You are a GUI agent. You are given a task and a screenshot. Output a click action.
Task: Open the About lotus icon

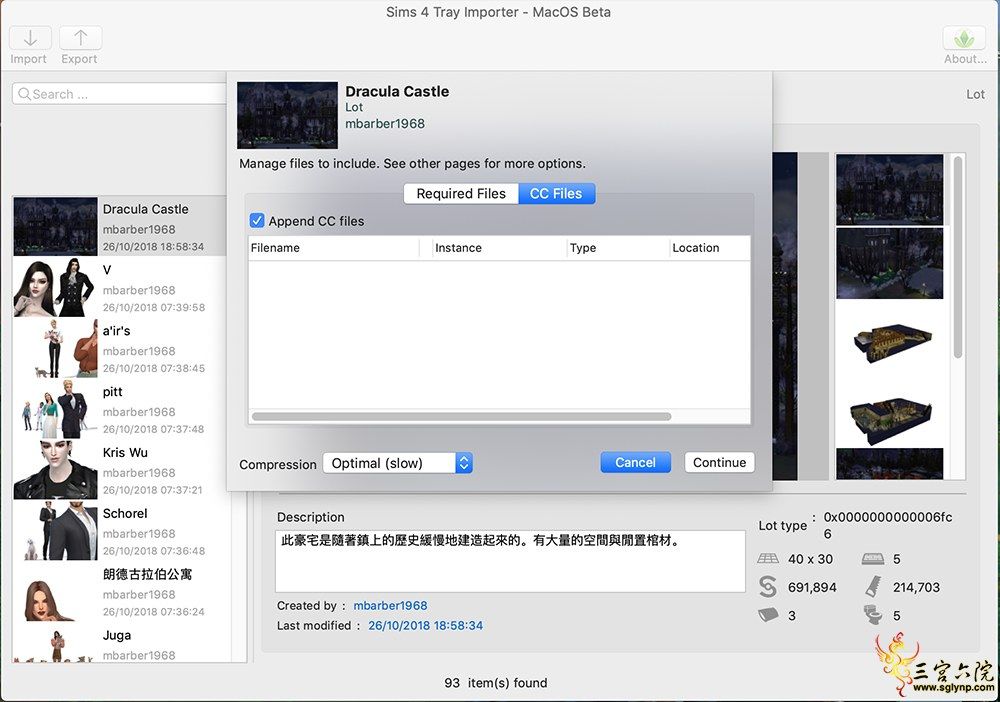(964, 39)
